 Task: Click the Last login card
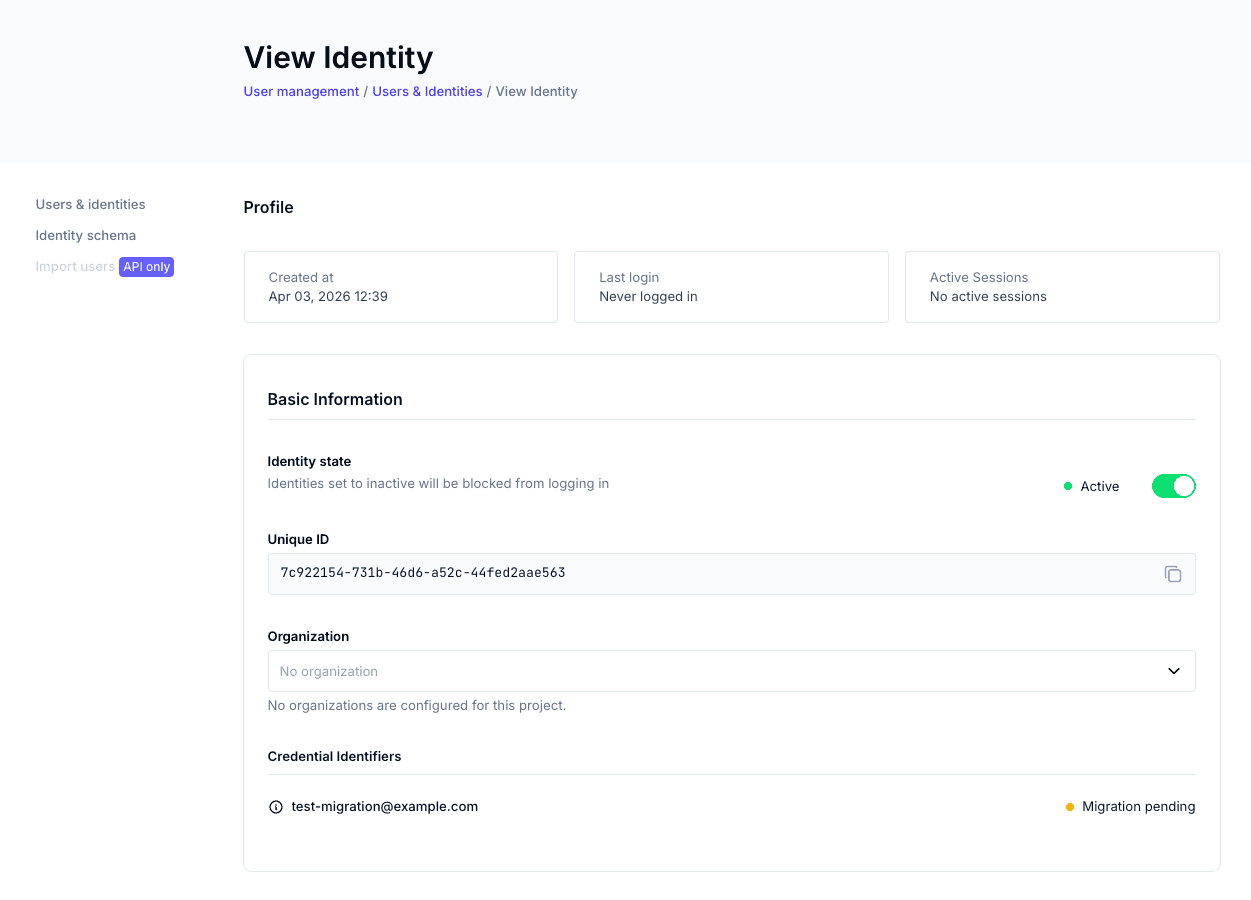click(x=731, y=287)
